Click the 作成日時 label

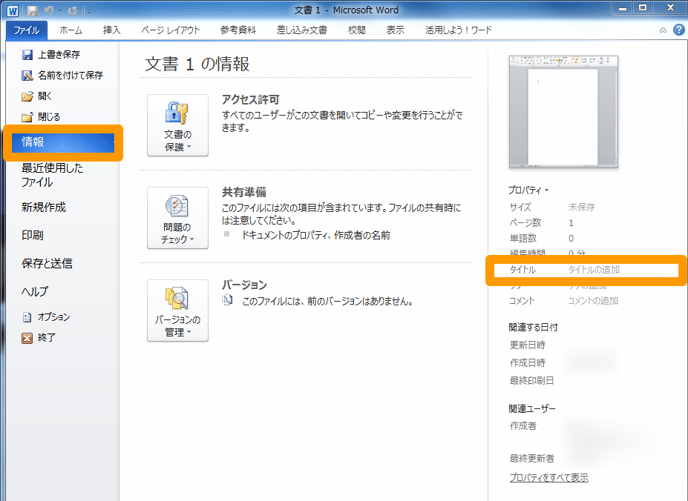coord(527,363)
